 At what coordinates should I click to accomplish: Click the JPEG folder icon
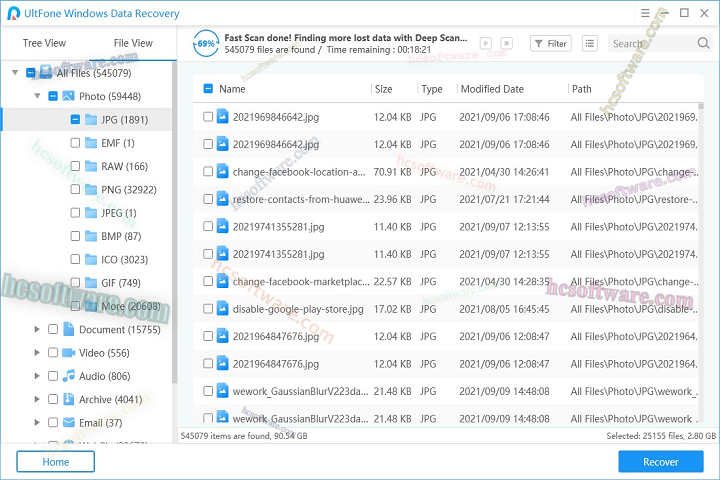click(91, 213)
